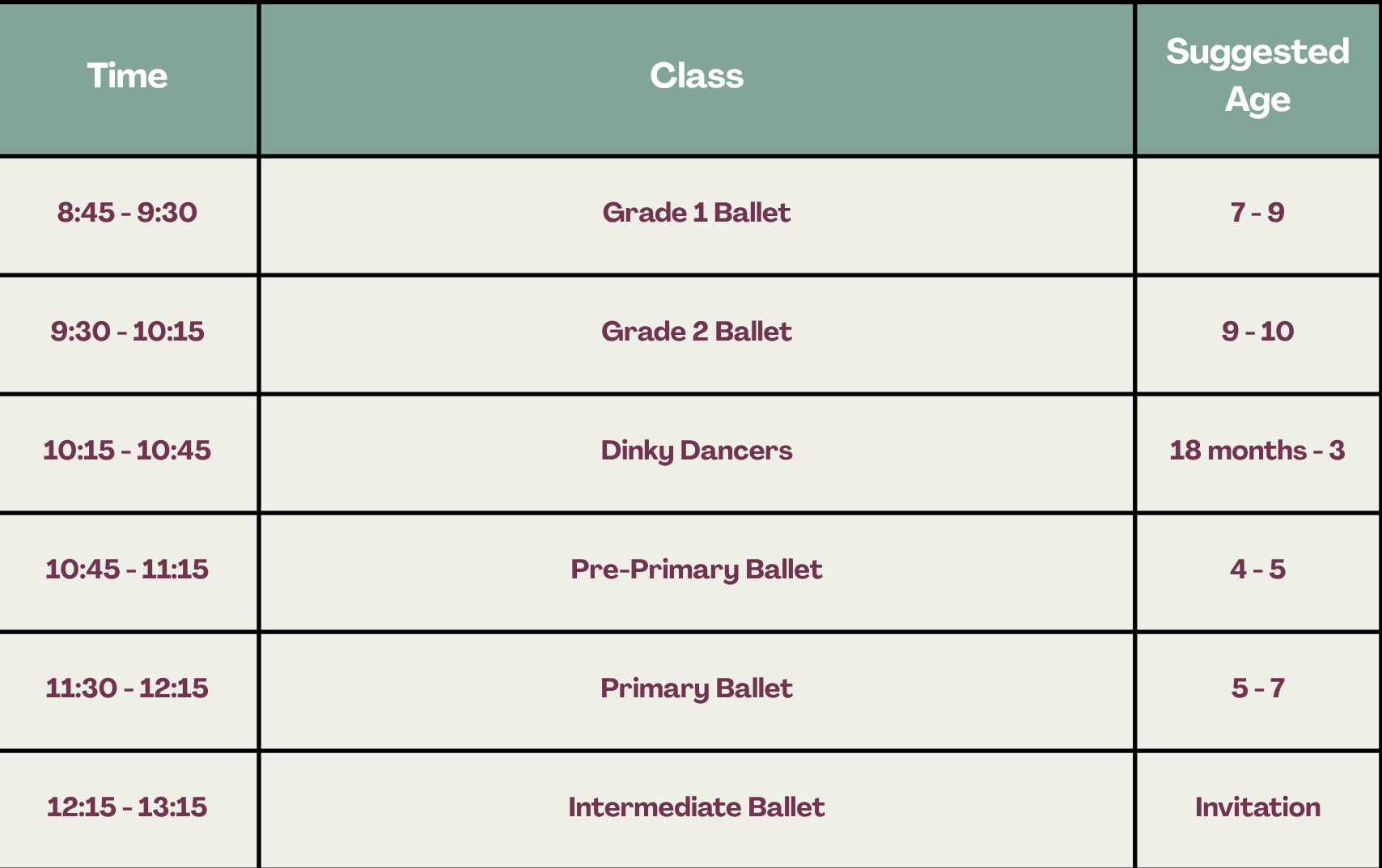Click the 18 months - 3 age cell

(1257, 451)
